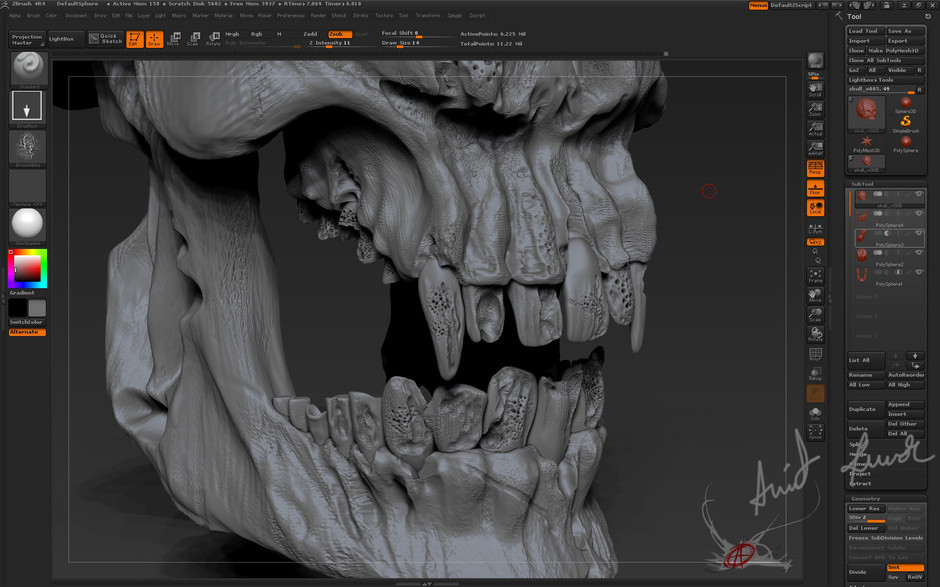
Task: Open the brush stroke thumbnail selector
Action: pos(27,107)
